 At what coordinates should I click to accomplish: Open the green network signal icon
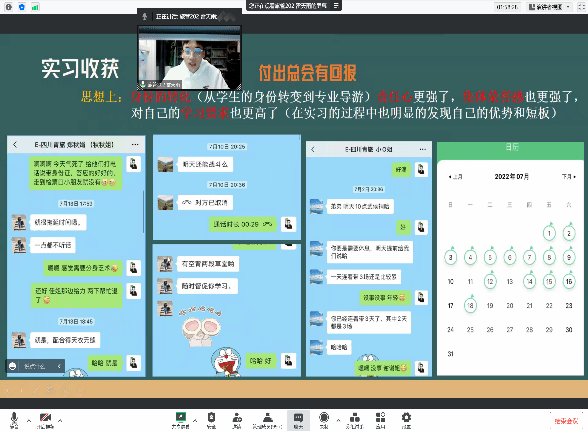point(35,7)
